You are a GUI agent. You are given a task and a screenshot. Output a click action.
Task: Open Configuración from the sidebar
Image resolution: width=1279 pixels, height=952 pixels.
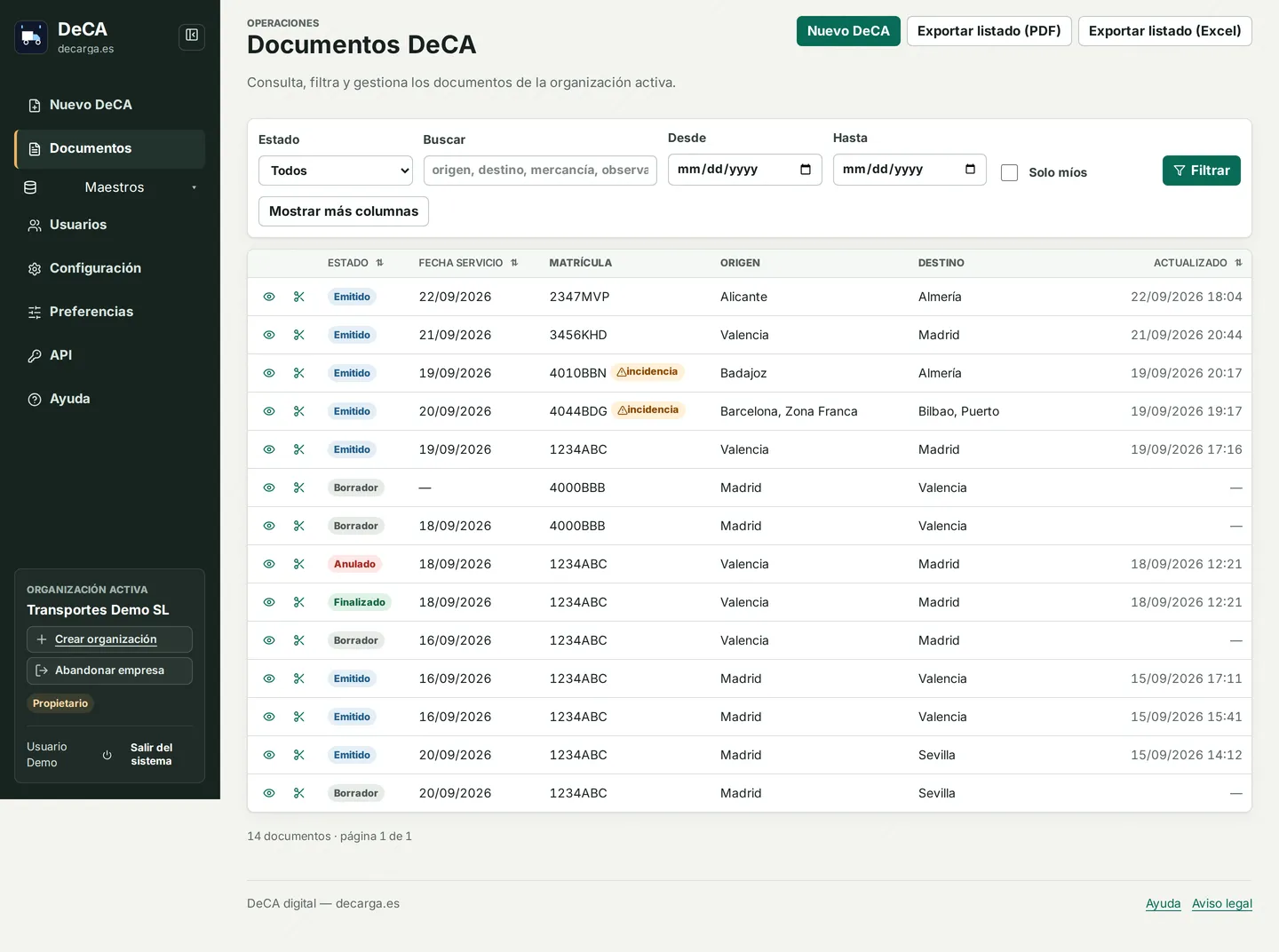click(110, 268)
